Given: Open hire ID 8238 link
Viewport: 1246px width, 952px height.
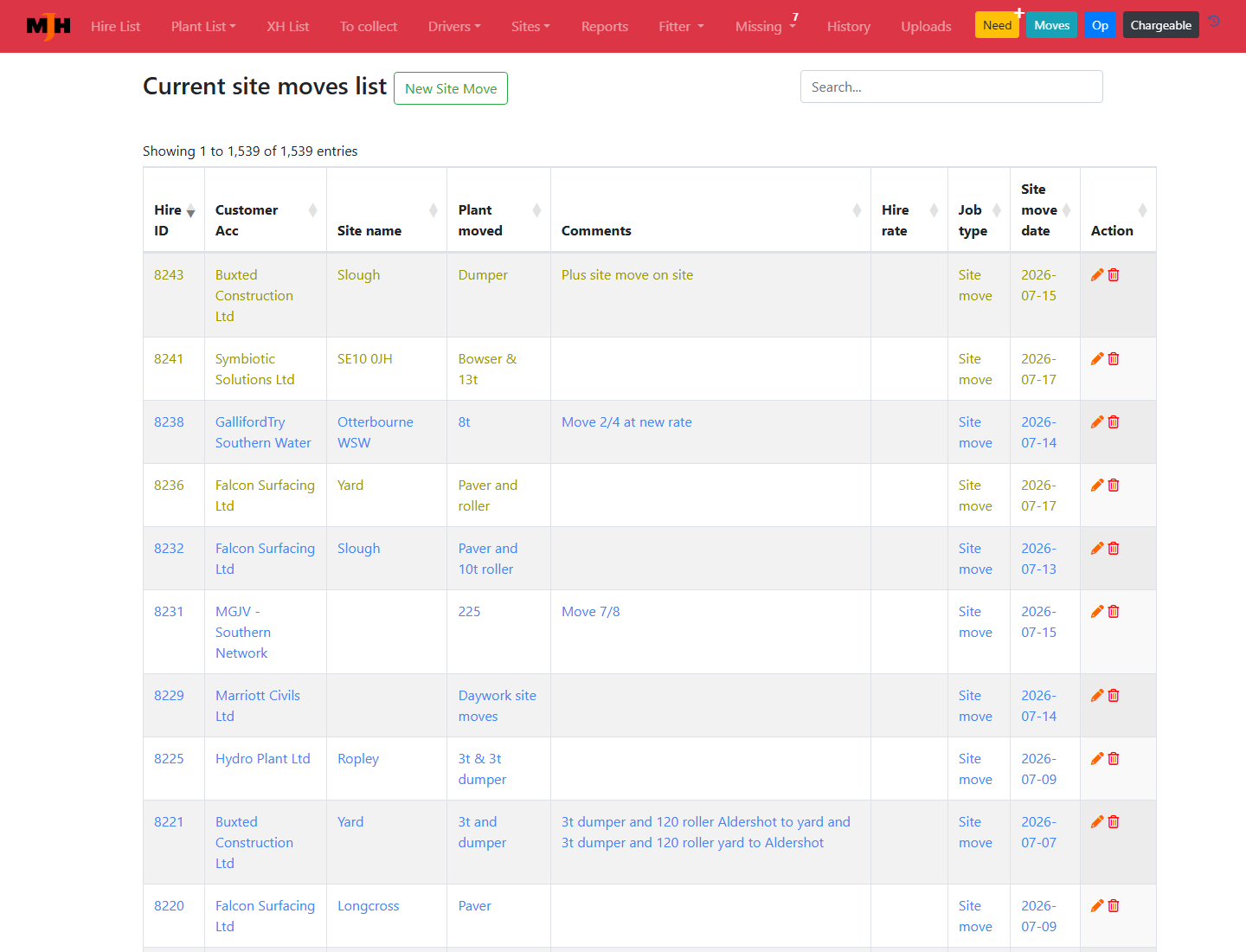Looking at the screenshot, I should pyautogui.click(x=169, y=421).
